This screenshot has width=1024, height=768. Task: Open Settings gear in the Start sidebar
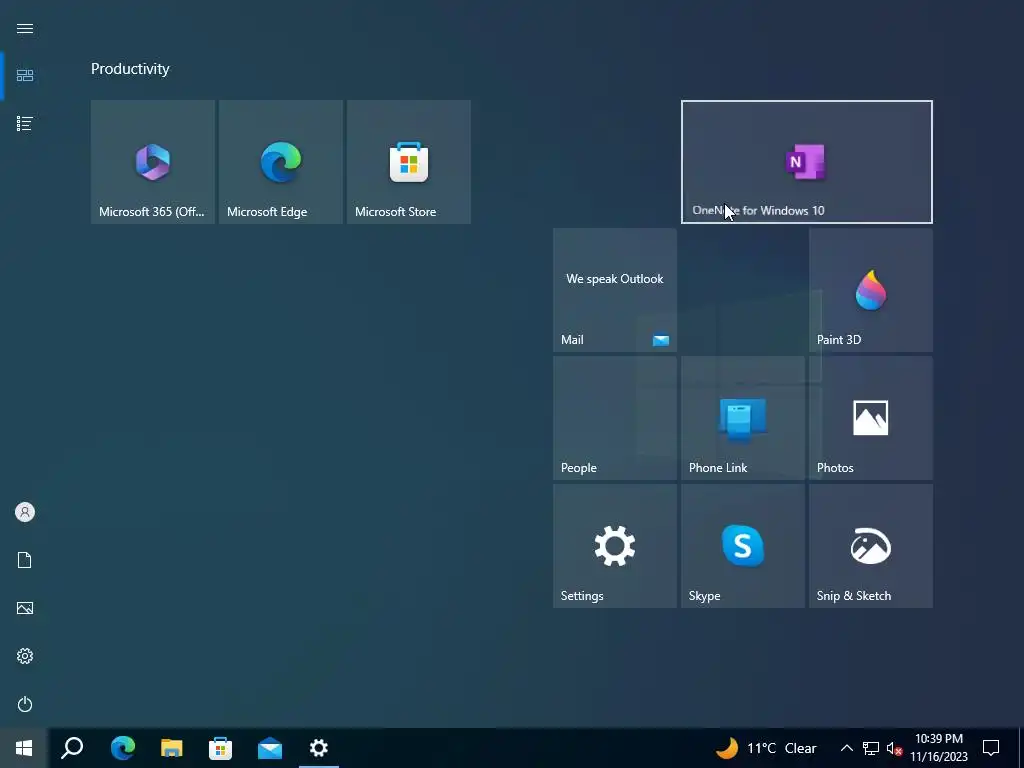25,656
